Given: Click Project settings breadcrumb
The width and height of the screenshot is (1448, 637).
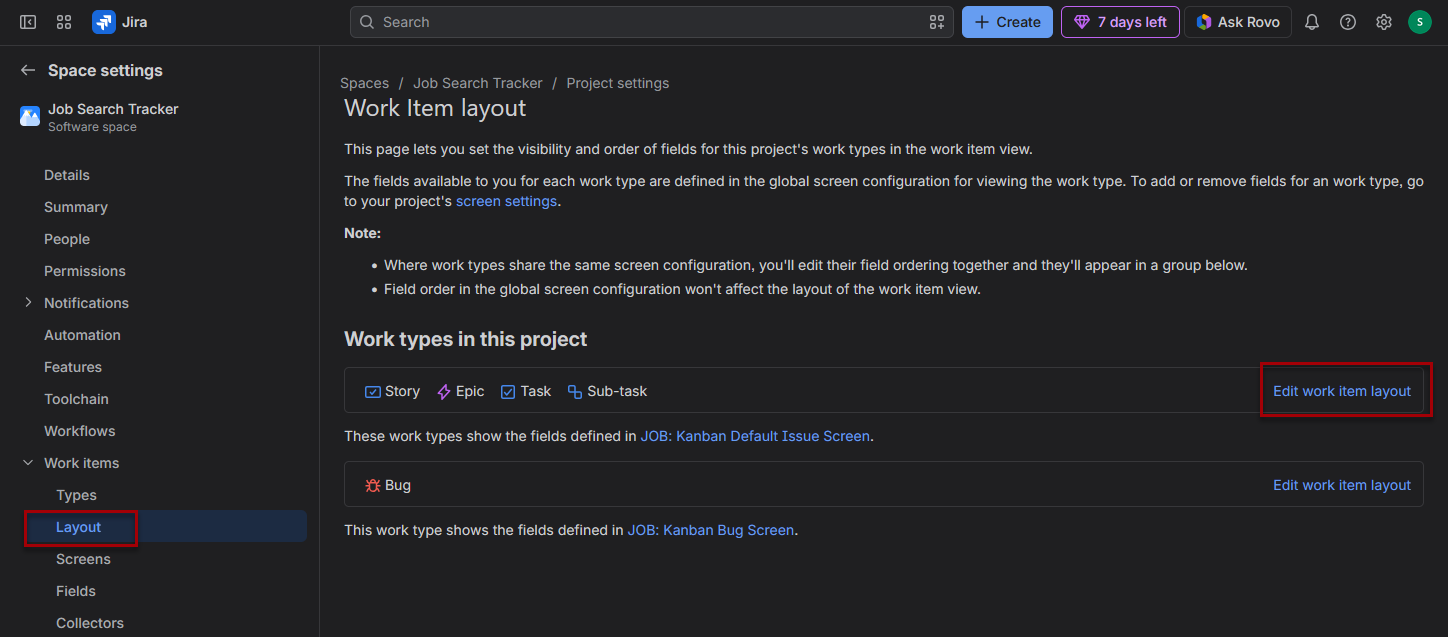Looking at the screenshot, I should tap(618, 83).
